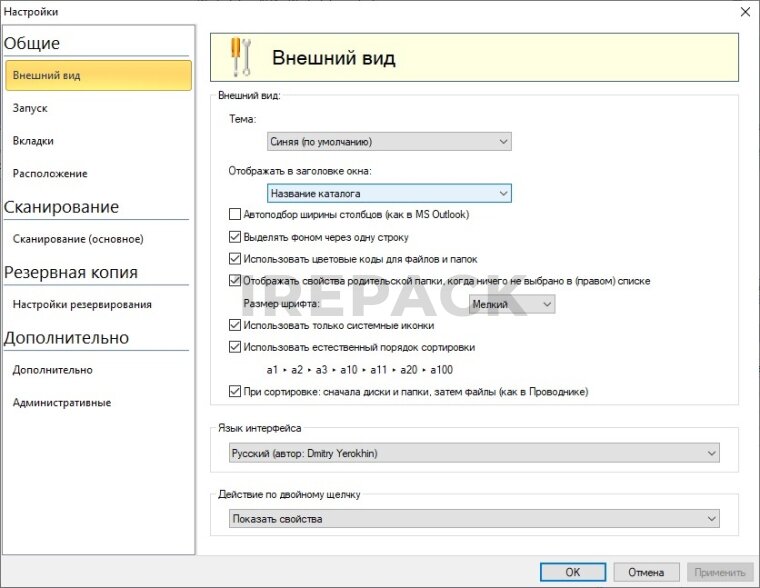Open the Размер шрифта dropdown
The height and width of the screenshot is (588, 760).
pyautogui.click(x=512, y=304)
